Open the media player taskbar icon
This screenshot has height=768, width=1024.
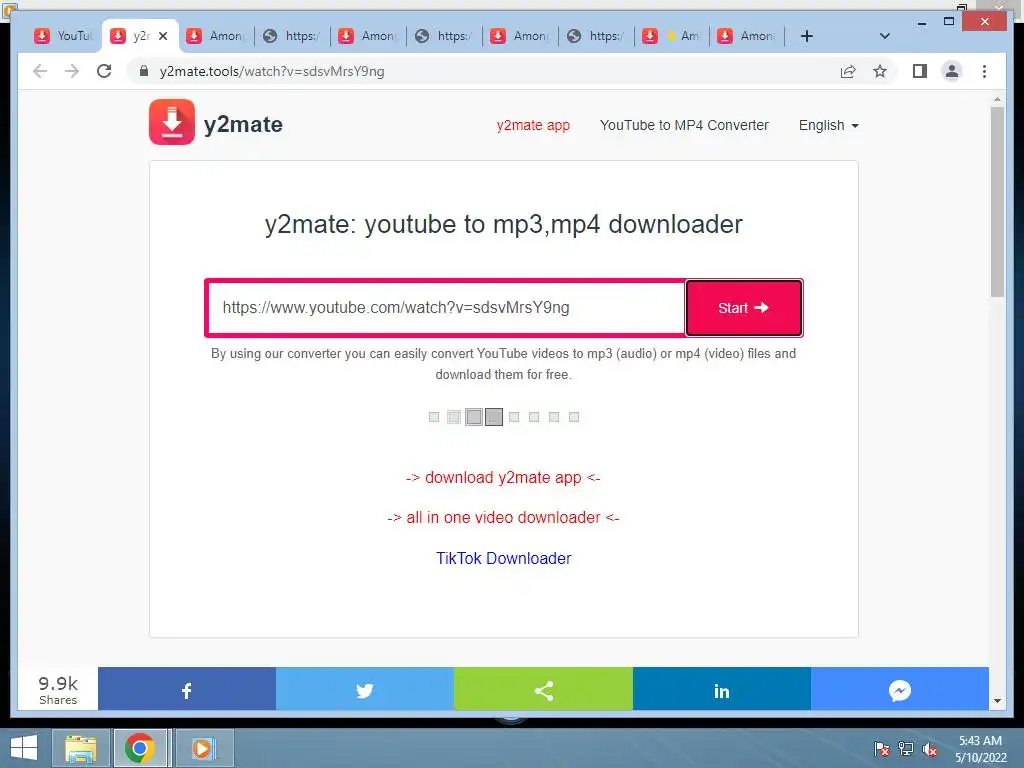[203, 748]
